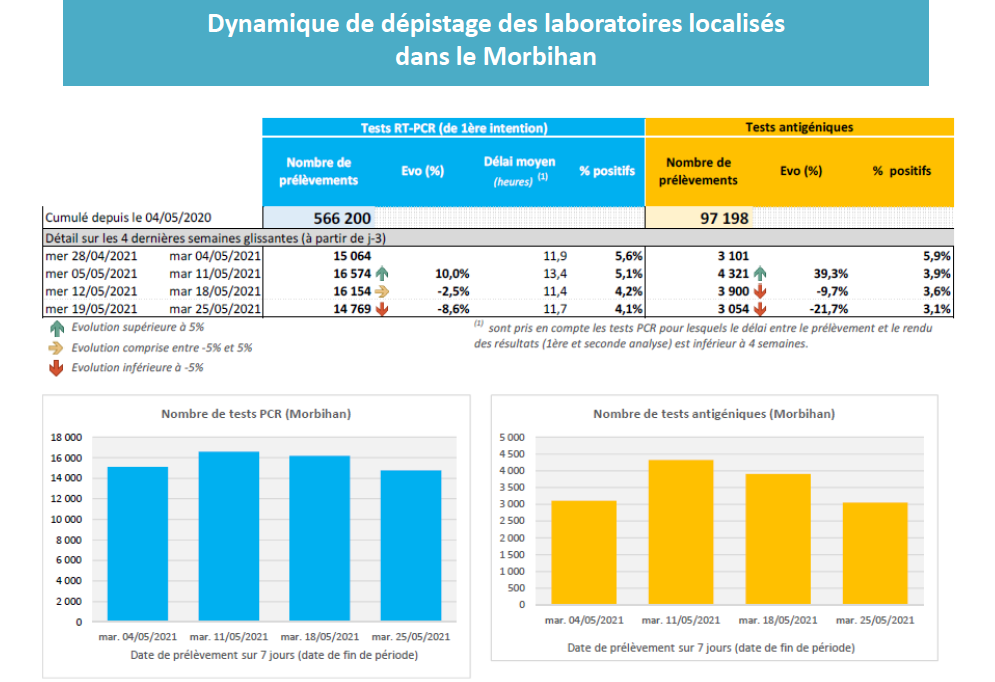
Task: Click the red down arrow beside 3 054
Action: coord(760,309)
